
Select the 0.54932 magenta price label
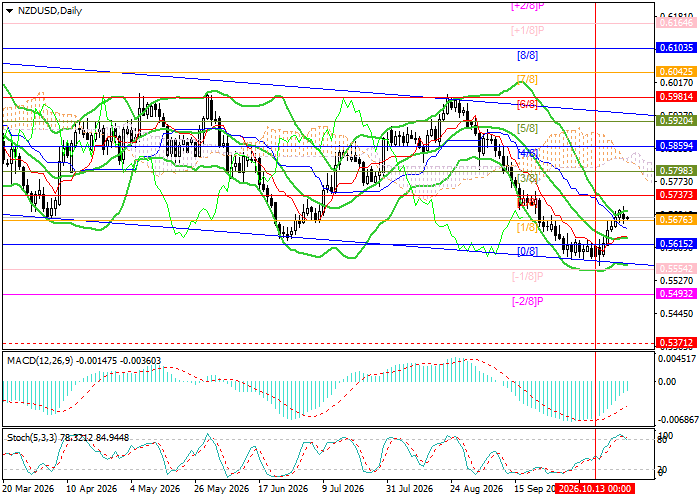point(676,294)
